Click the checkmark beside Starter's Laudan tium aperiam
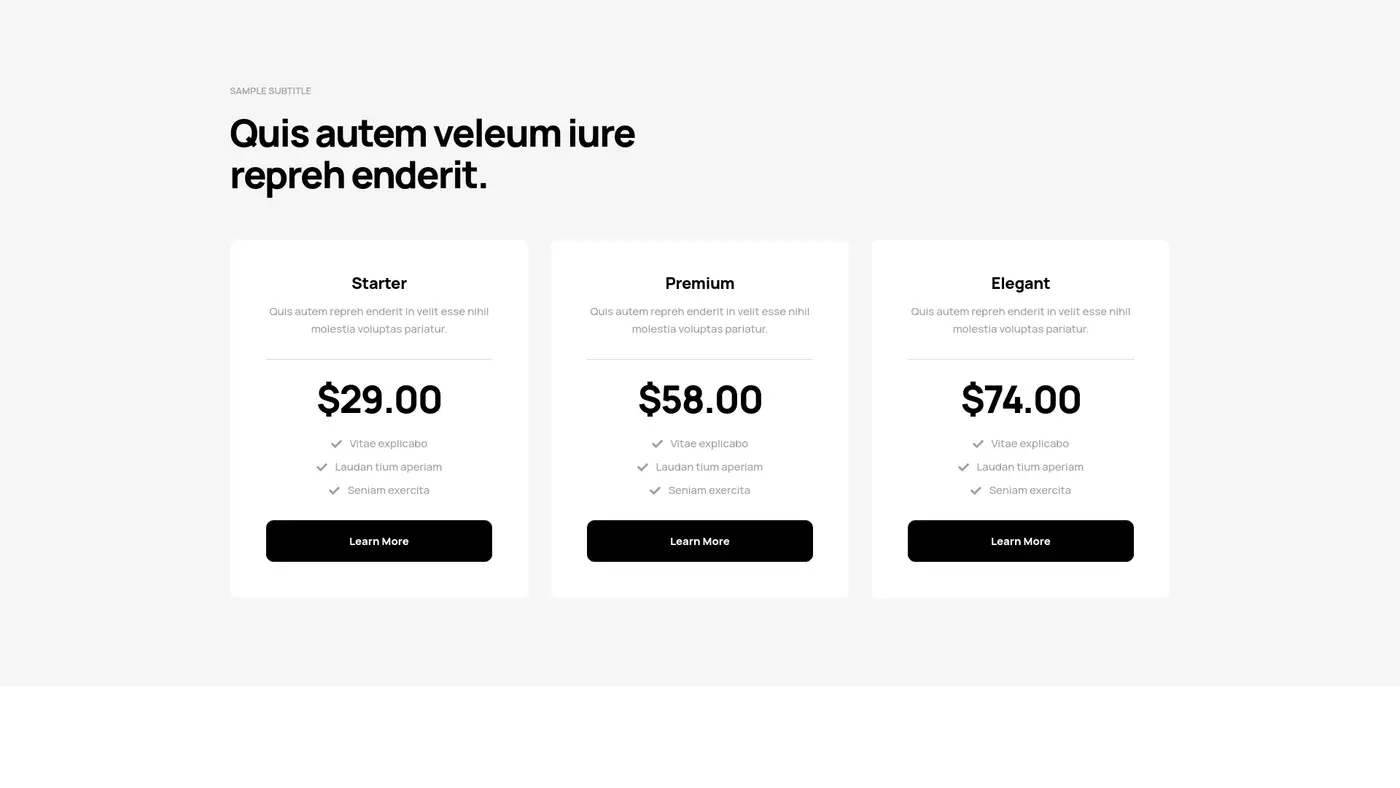 pos(321,466)
